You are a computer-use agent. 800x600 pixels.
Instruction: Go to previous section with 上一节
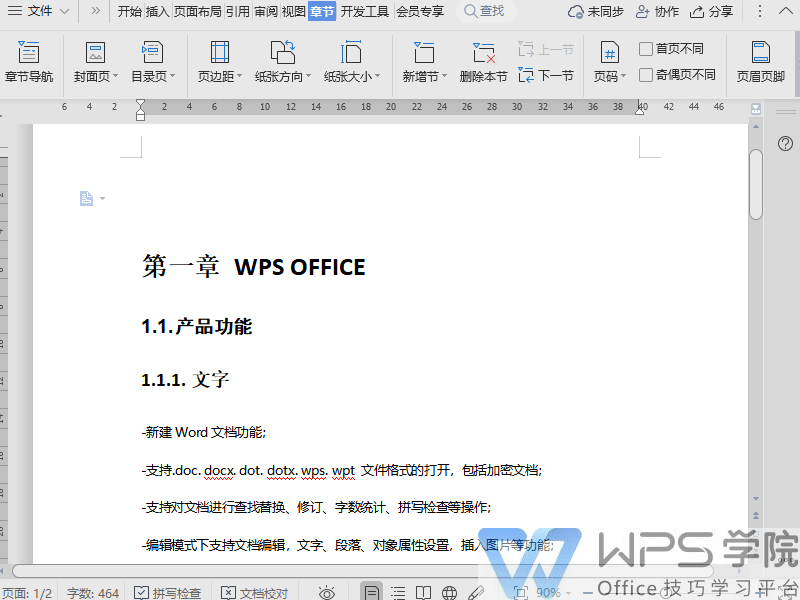tap(545, 49)
